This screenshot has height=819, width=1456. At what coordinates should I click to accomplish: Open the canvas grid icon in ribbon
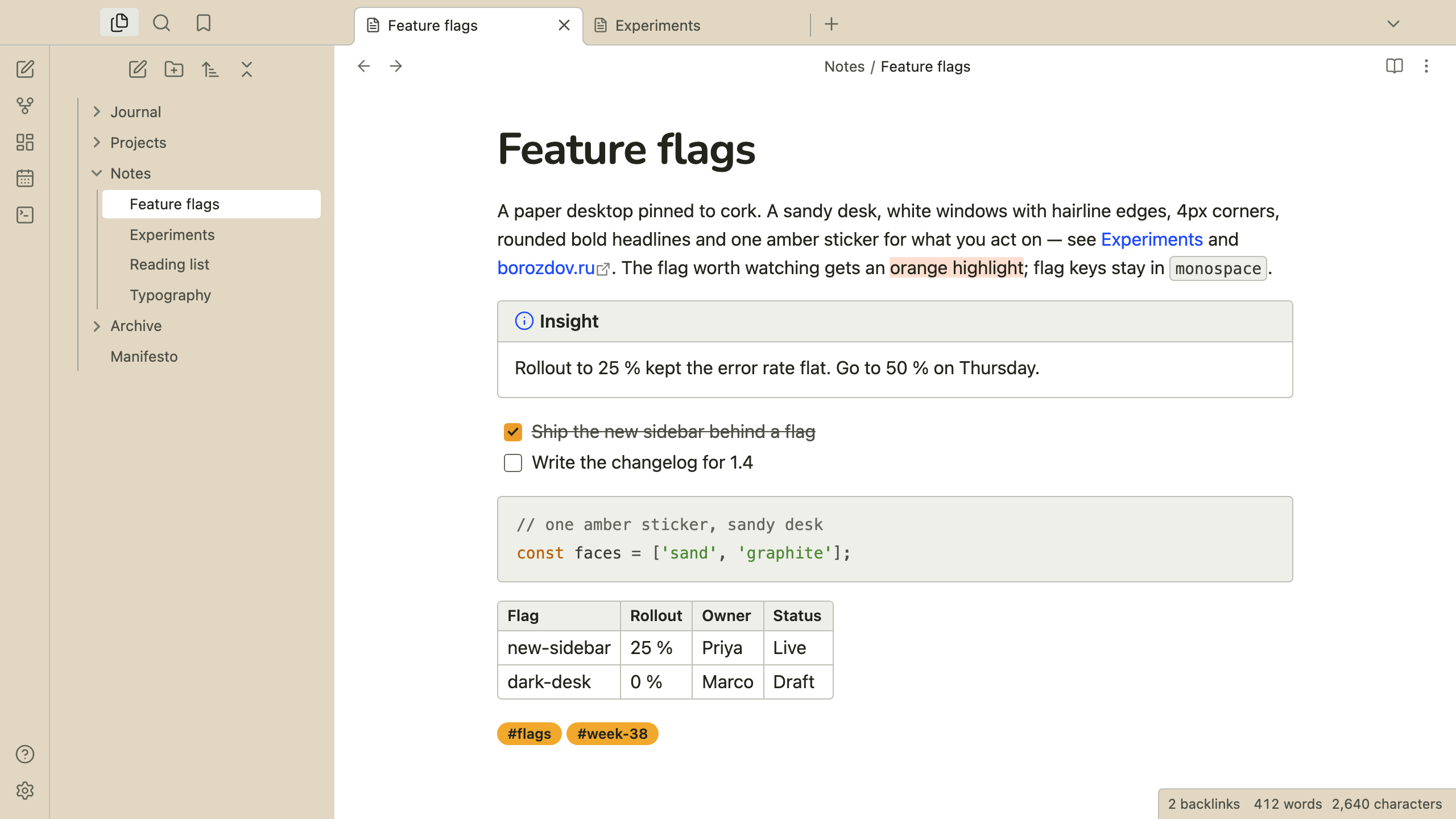pyautogui.click(x=25, y=142)
